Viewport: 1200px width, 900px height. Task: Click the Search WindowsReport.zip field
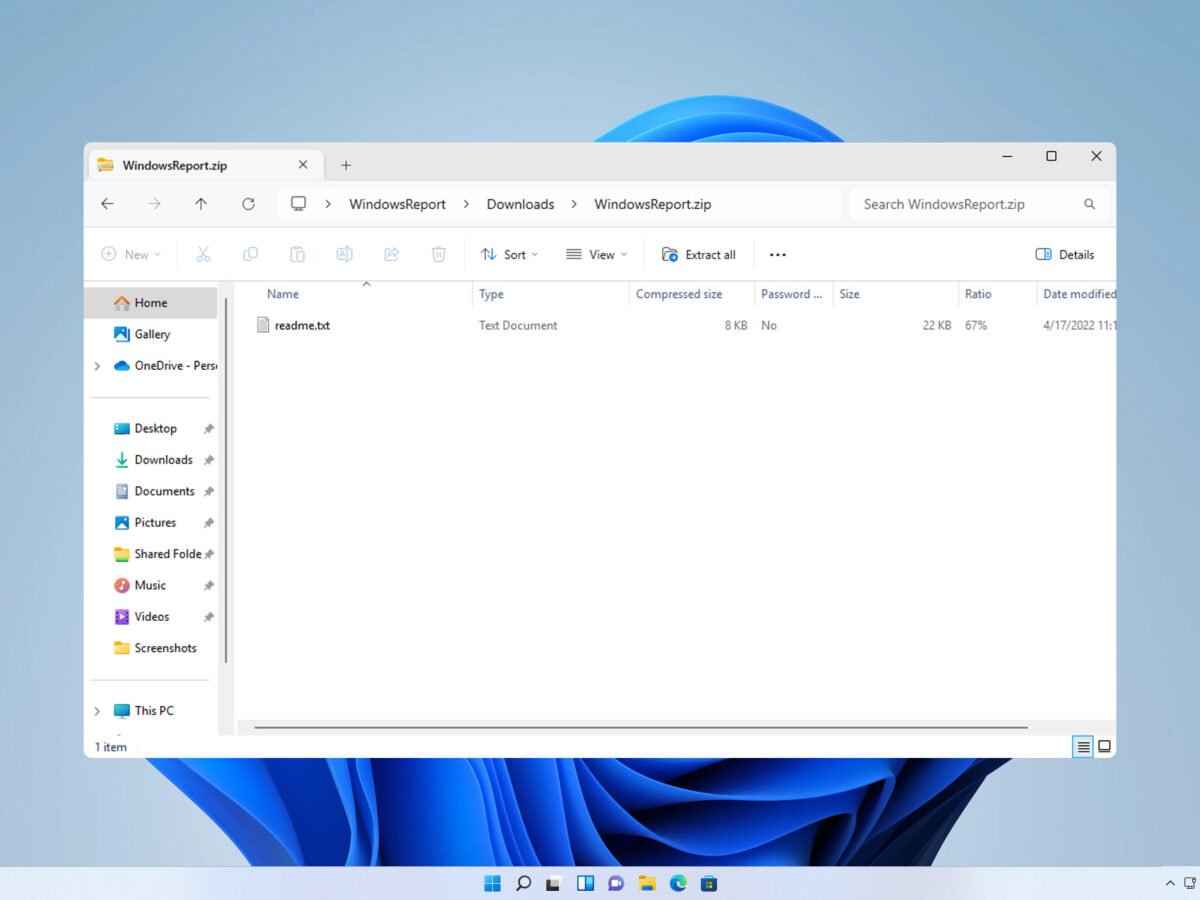[979, 204]
